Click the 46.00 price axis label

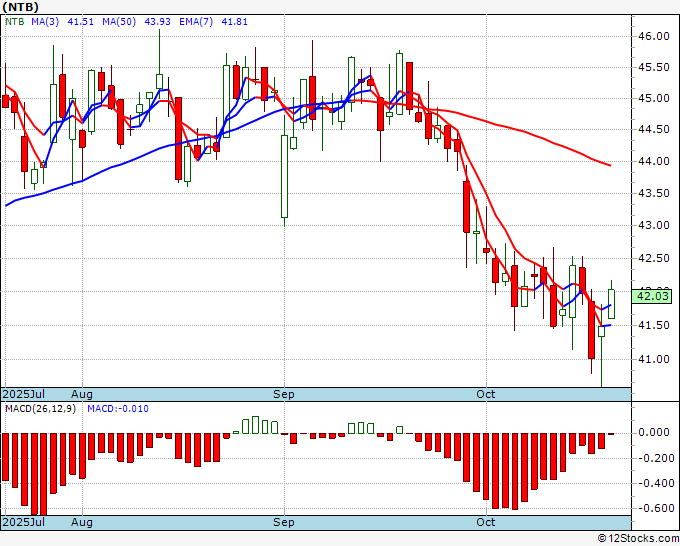(654, 36)
